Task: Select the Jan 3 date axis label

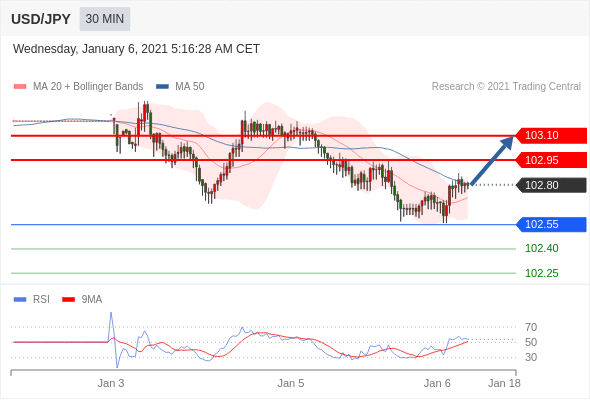Action: [x=111, y=383]
